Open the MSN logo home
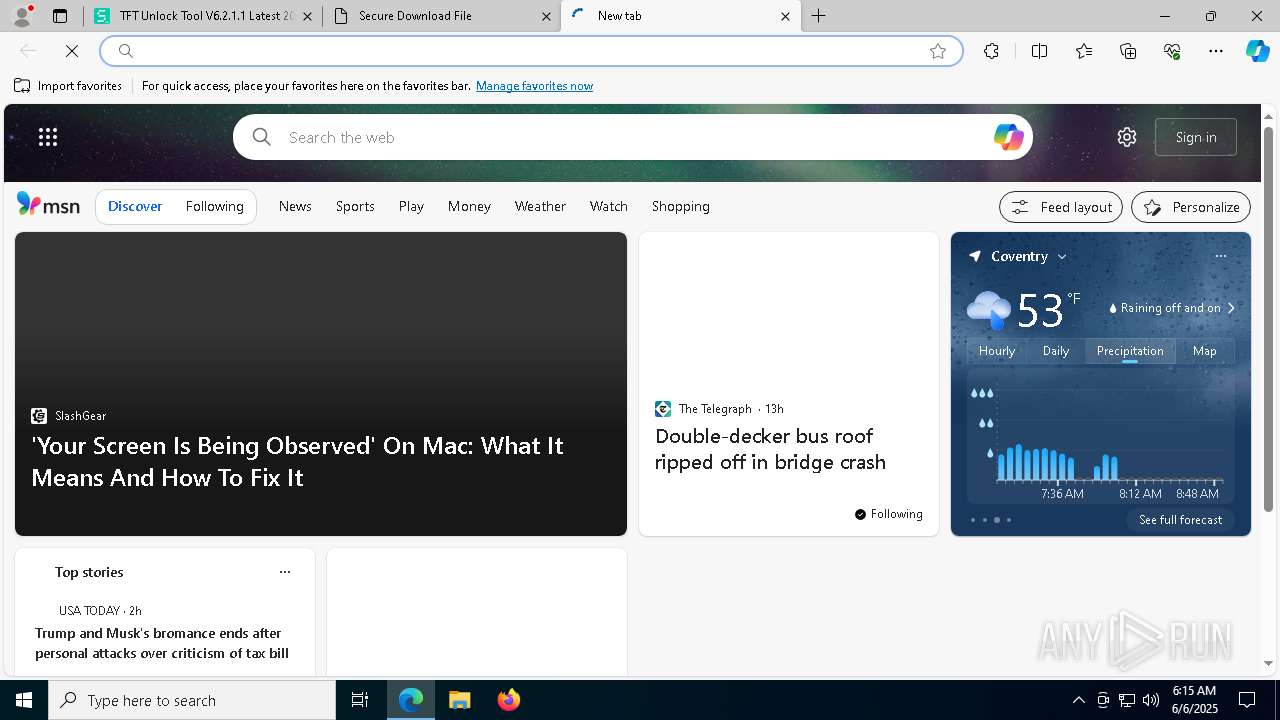The width and height of the screenshot is (1280, 720). (48, 205)
